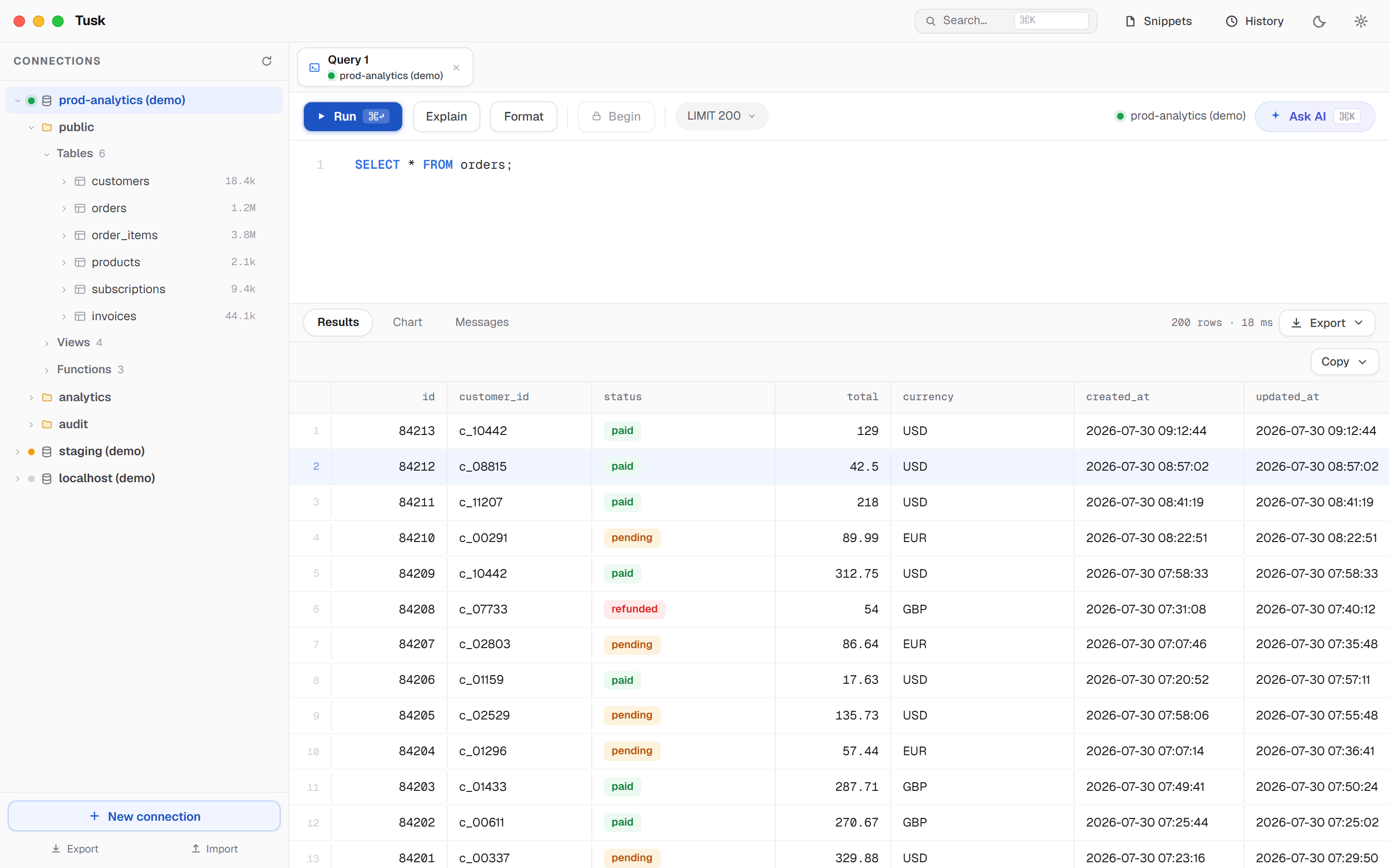
Task: Expand the order_items table
Action: click(x=64, y=235)
